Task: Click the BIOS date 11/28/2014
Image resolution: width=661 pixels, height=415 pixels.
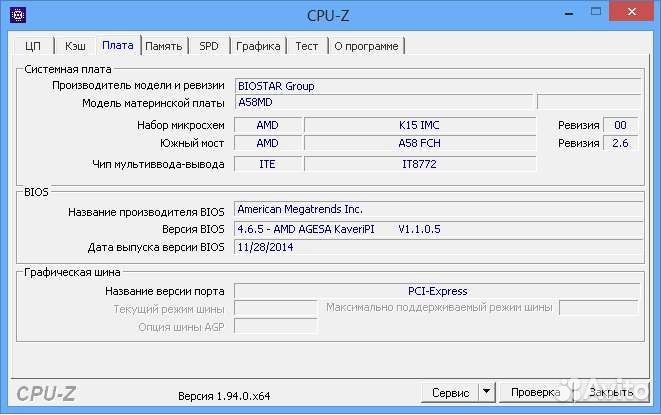Action: (x=438, y=247)
